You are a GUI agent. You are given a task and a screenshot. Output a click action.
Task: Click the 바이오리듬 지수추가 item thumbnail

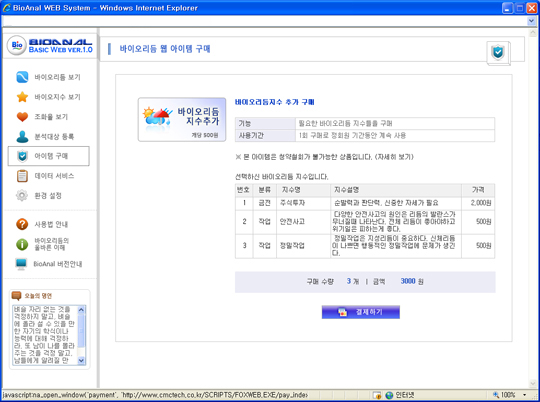click(182, 120)
